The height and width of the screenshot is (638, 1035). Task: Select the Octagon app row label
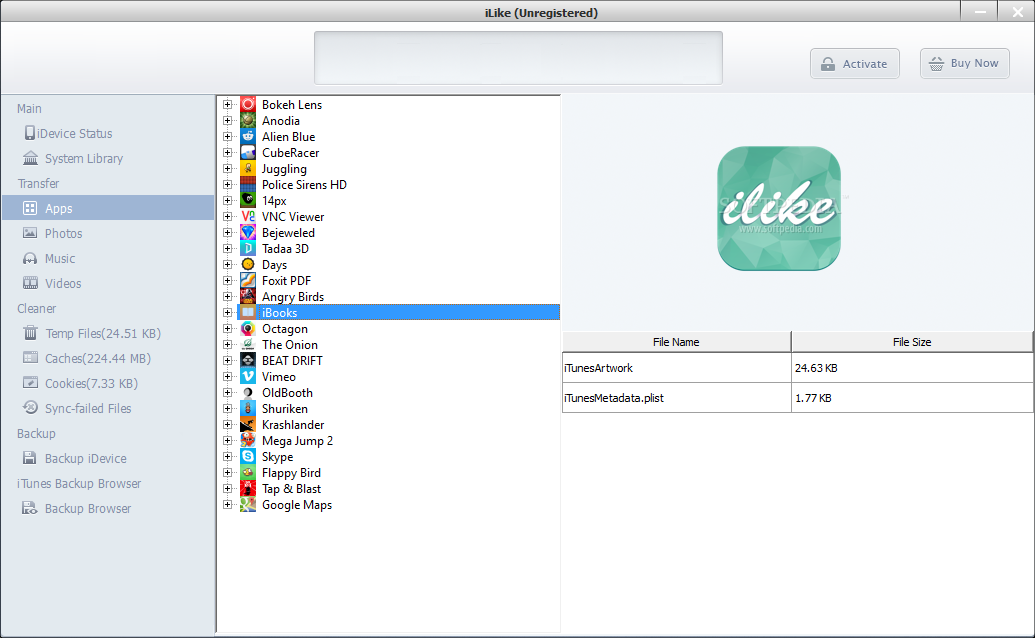[x=284, y=329]
